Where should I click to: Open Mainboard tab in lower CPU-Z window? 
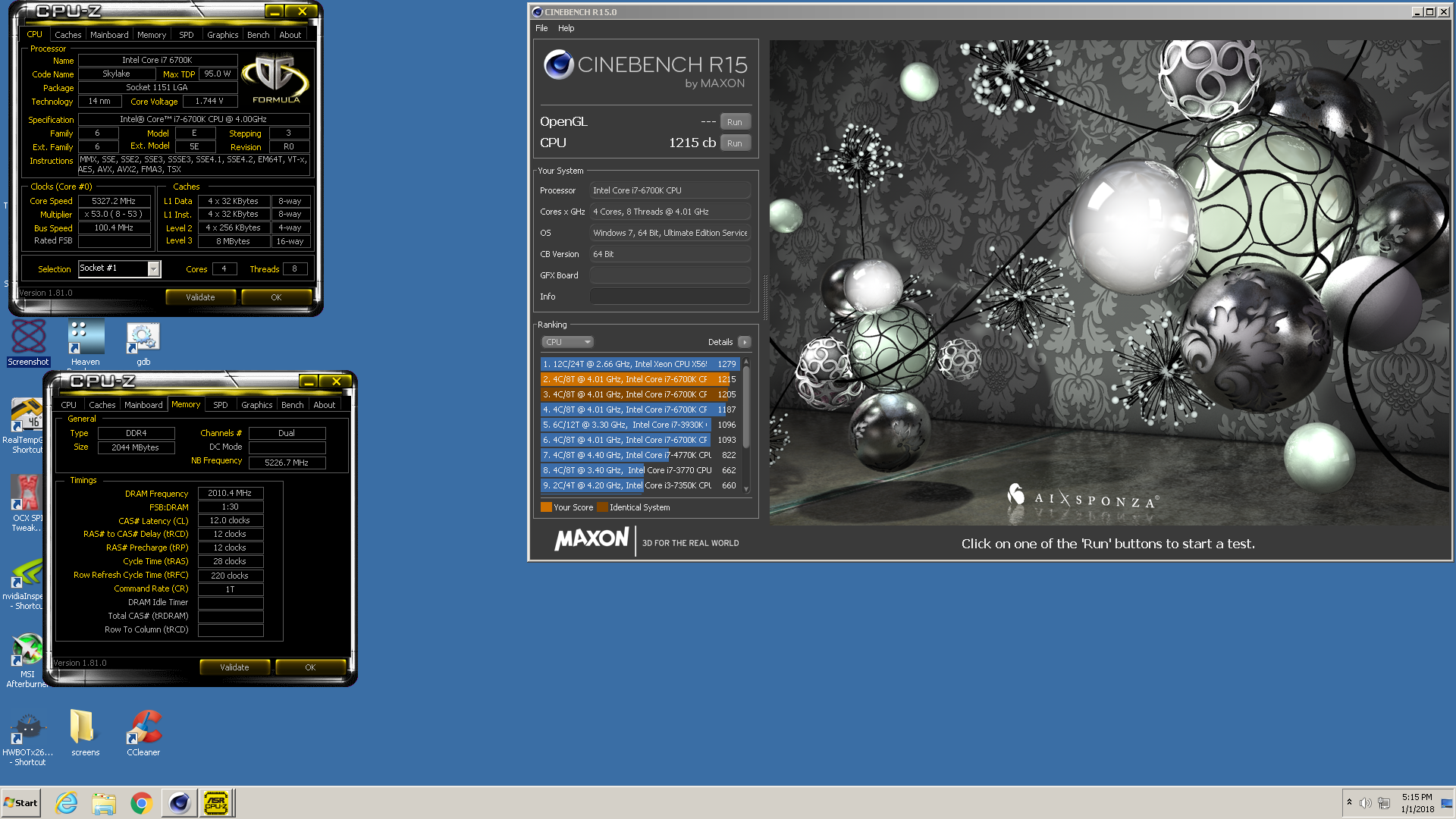click(143, 405)
